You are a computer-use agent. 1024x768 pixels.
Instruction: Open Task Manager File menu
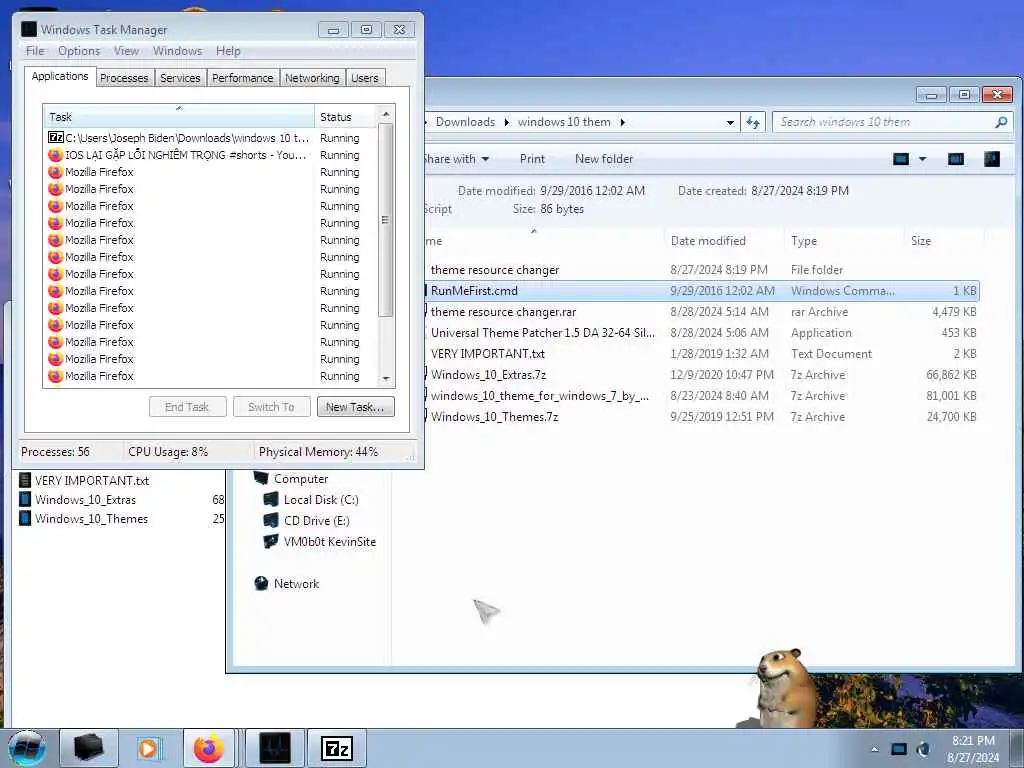click(35, 51)
